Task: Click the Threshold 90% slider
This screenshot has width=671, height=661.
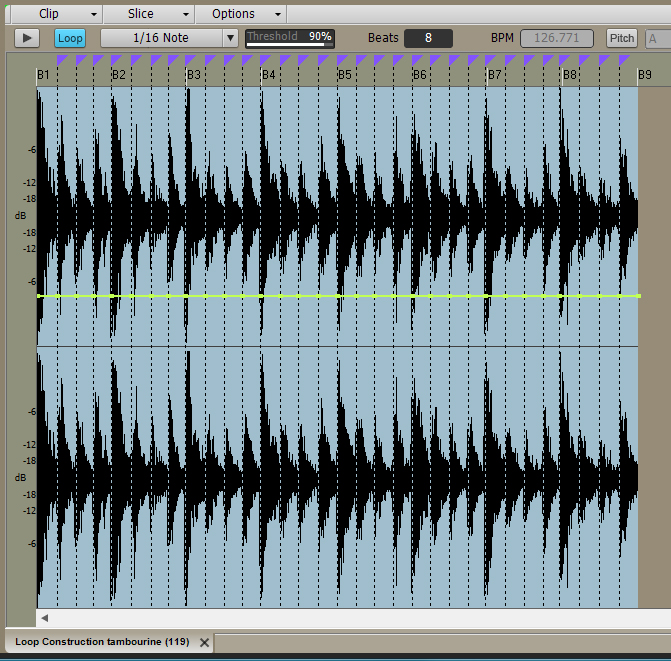Action: pyautogui.click(x=290, y=38)
